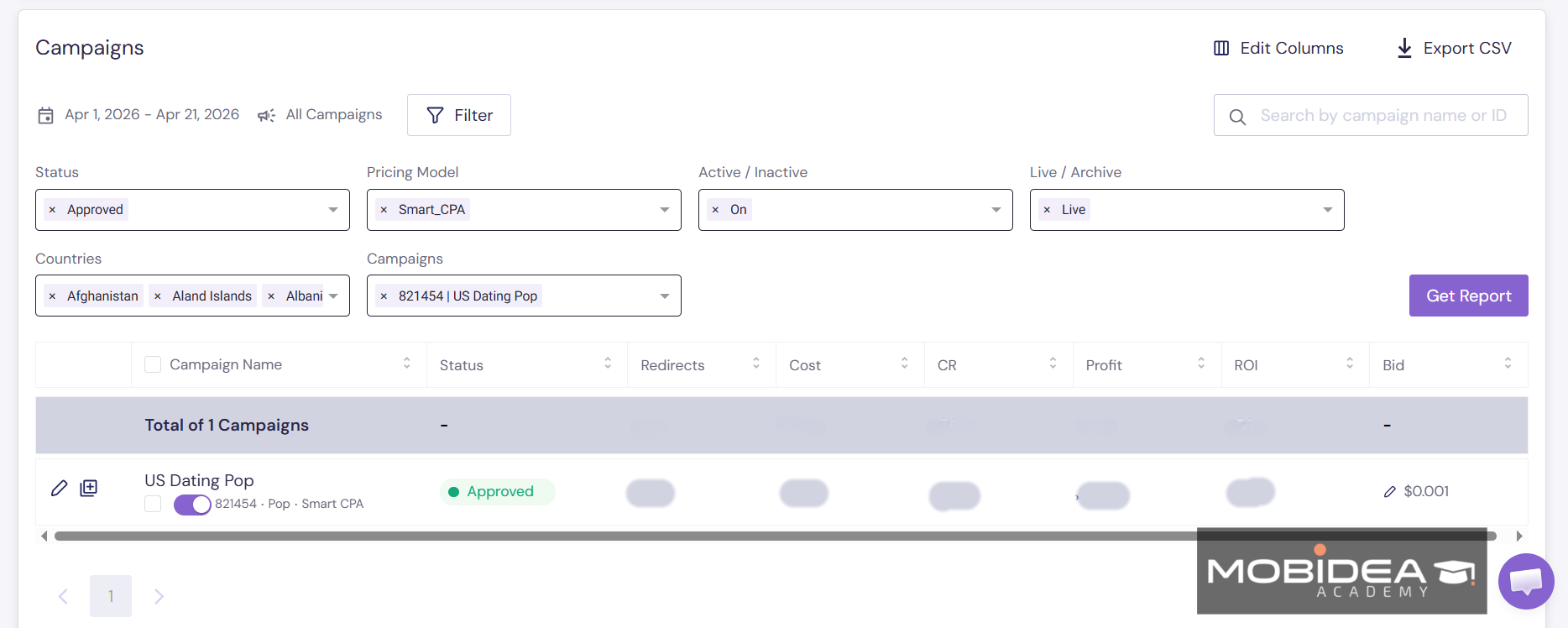The image size is (1568, 628).
Task: Edit the $0.001 bid pencil icon
Action: point(1390,491)
